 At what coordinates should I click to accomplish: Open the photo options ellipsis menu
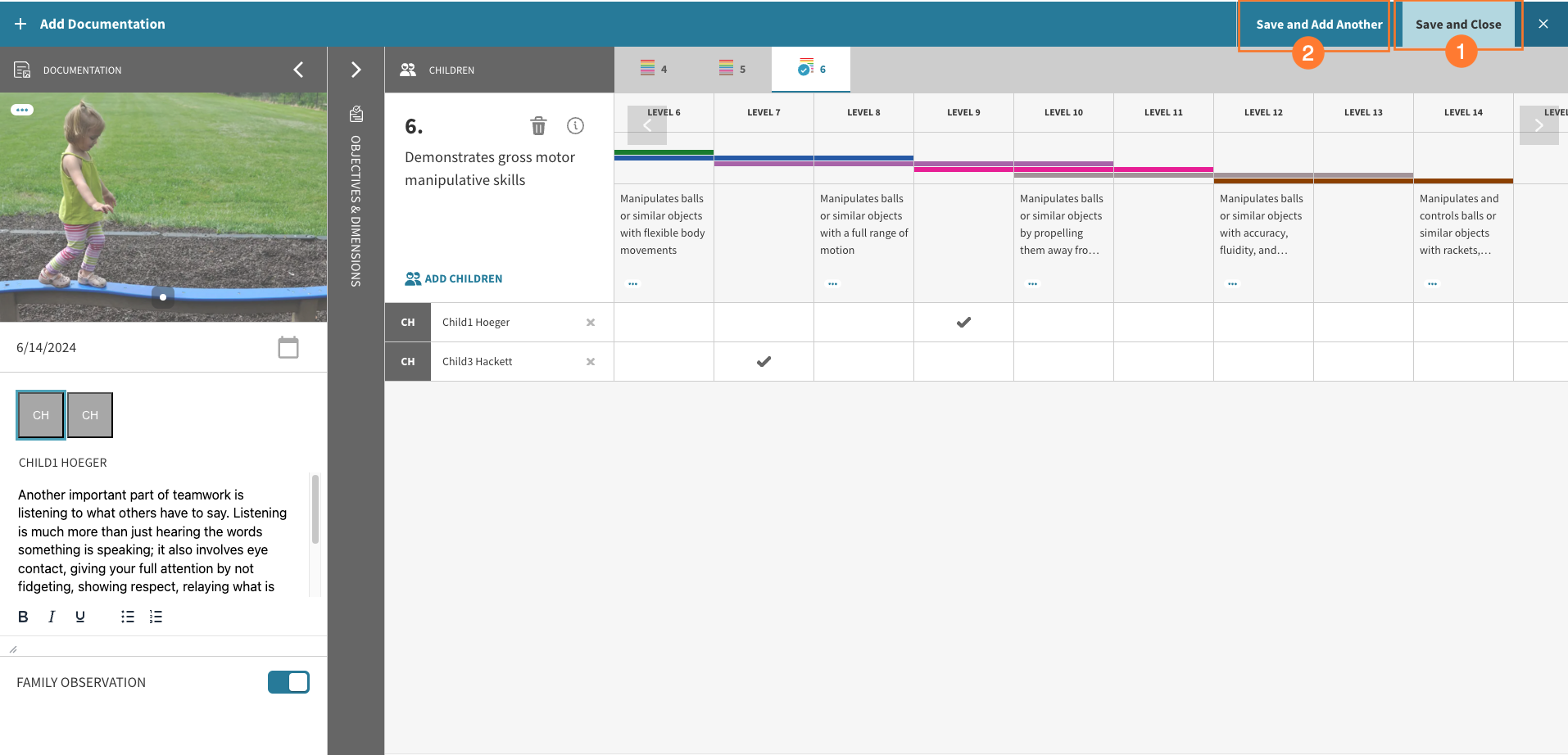pyautogui.click(x=23, y=109)
